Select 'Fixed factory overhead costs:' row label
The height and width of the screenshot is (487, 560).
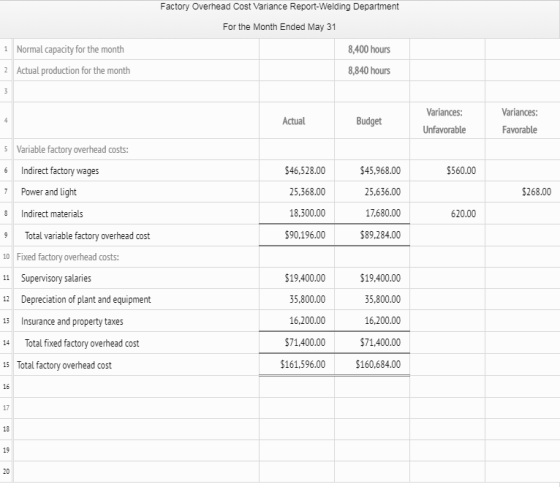click(x=68, y=257)
